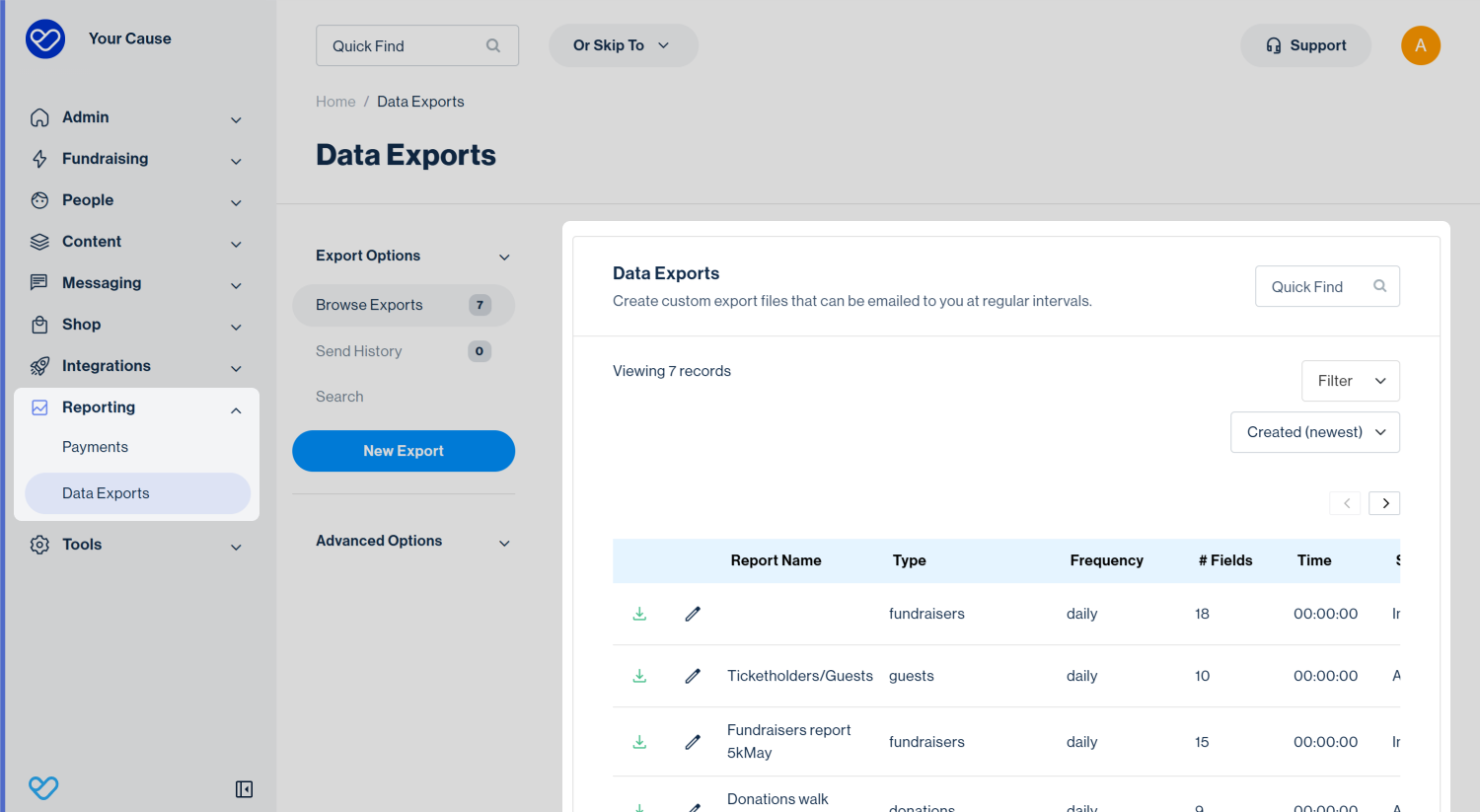Open the Created (newest) sort dropdown
This screenshot has height=812, width=1480.
[x=1315, y=432]
